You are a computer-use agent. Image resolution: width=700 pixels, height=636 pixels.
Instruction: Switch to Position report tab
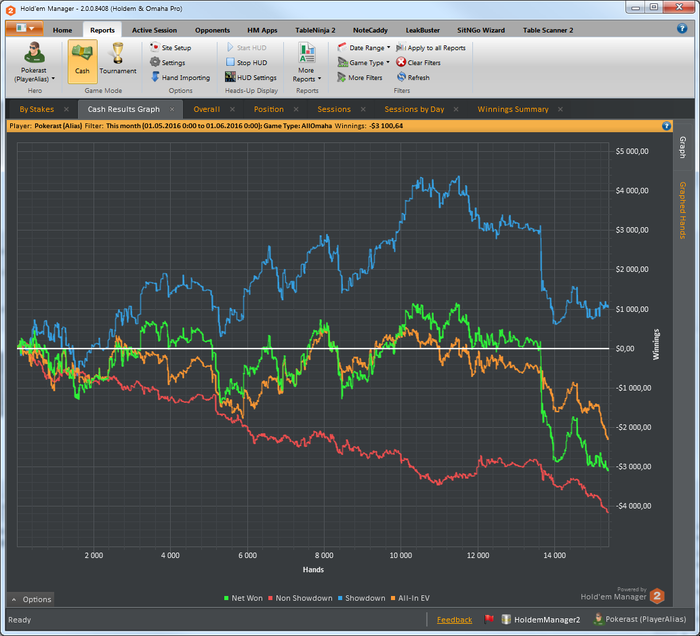click(269, 109)
